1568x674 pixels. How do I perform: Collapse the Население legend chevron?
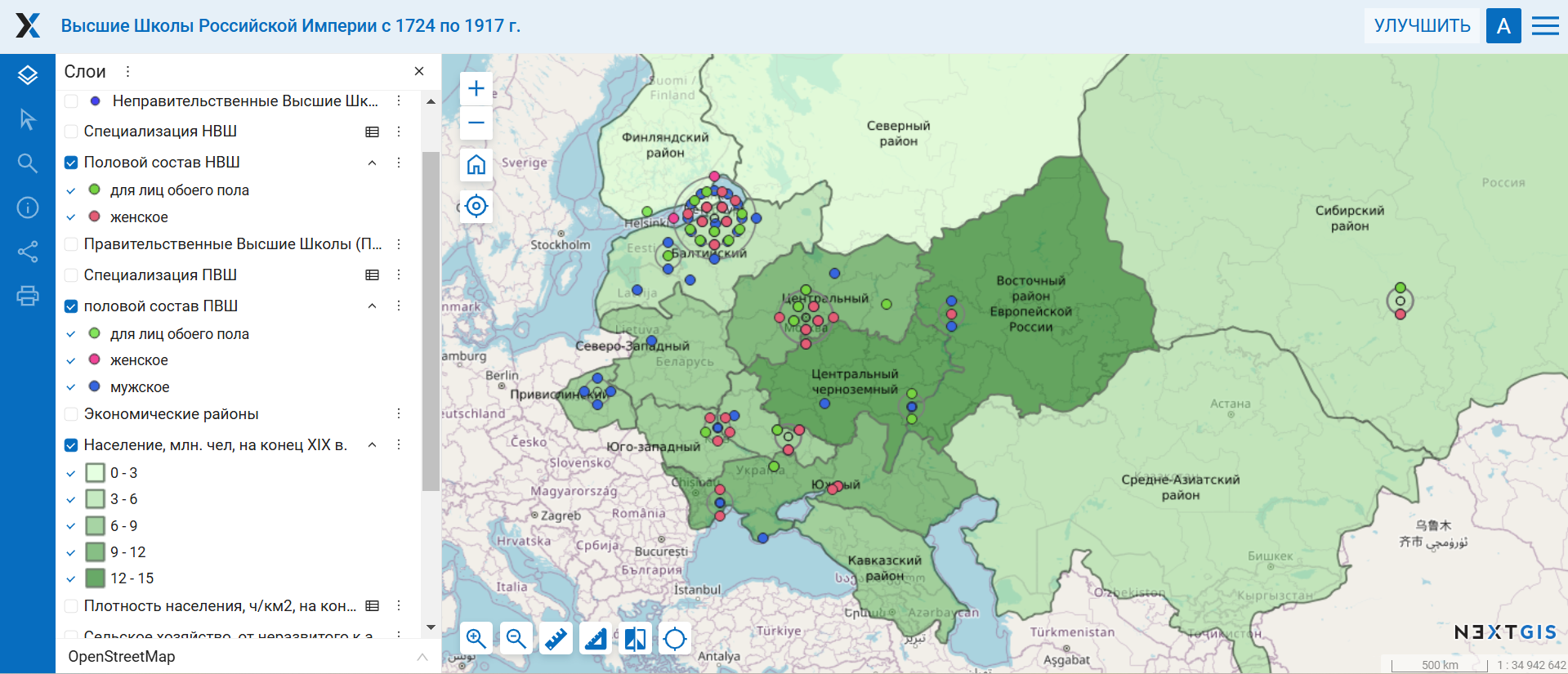(372, 445)
